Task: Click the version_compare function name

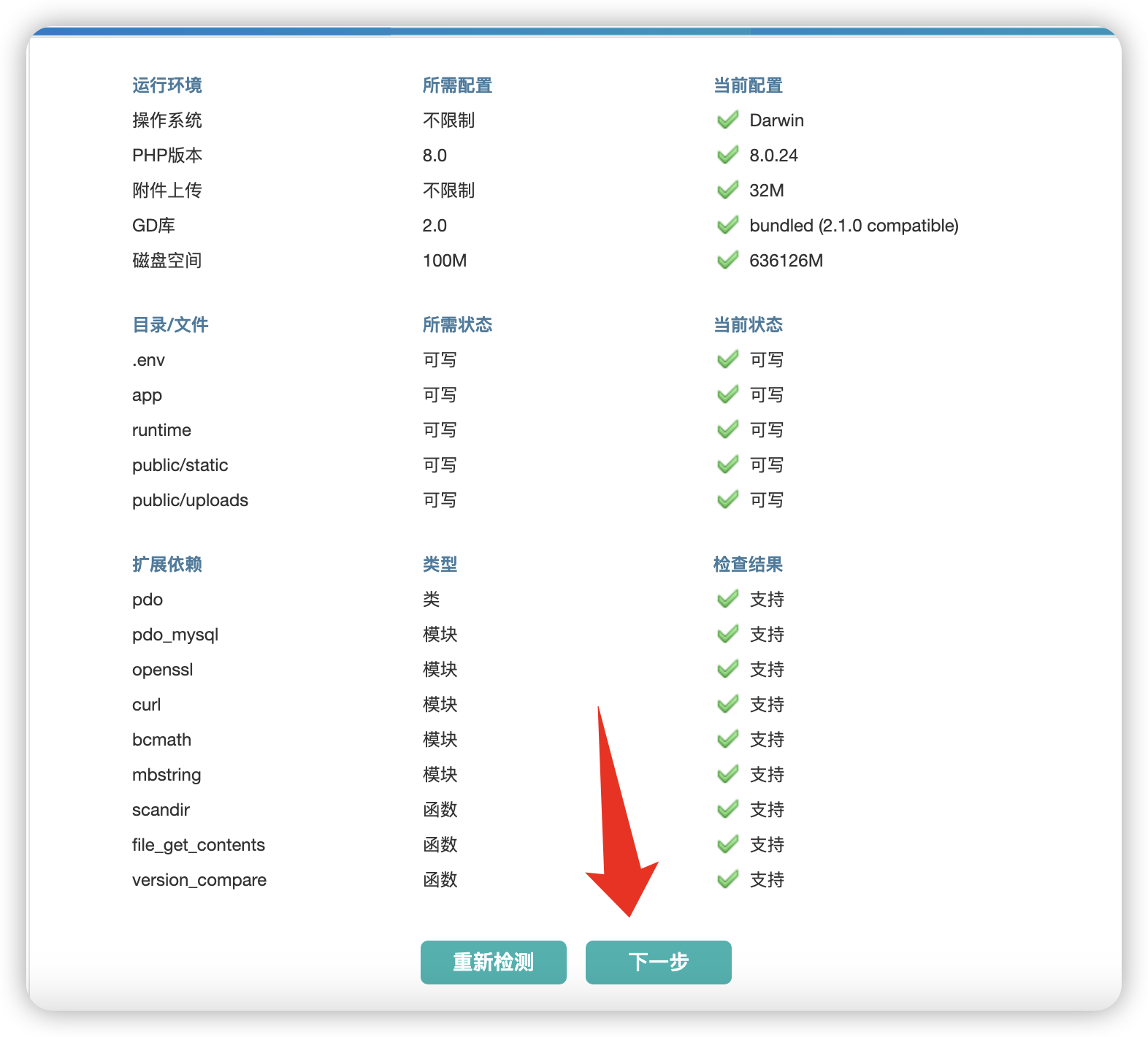Action: tap(199, 880)
